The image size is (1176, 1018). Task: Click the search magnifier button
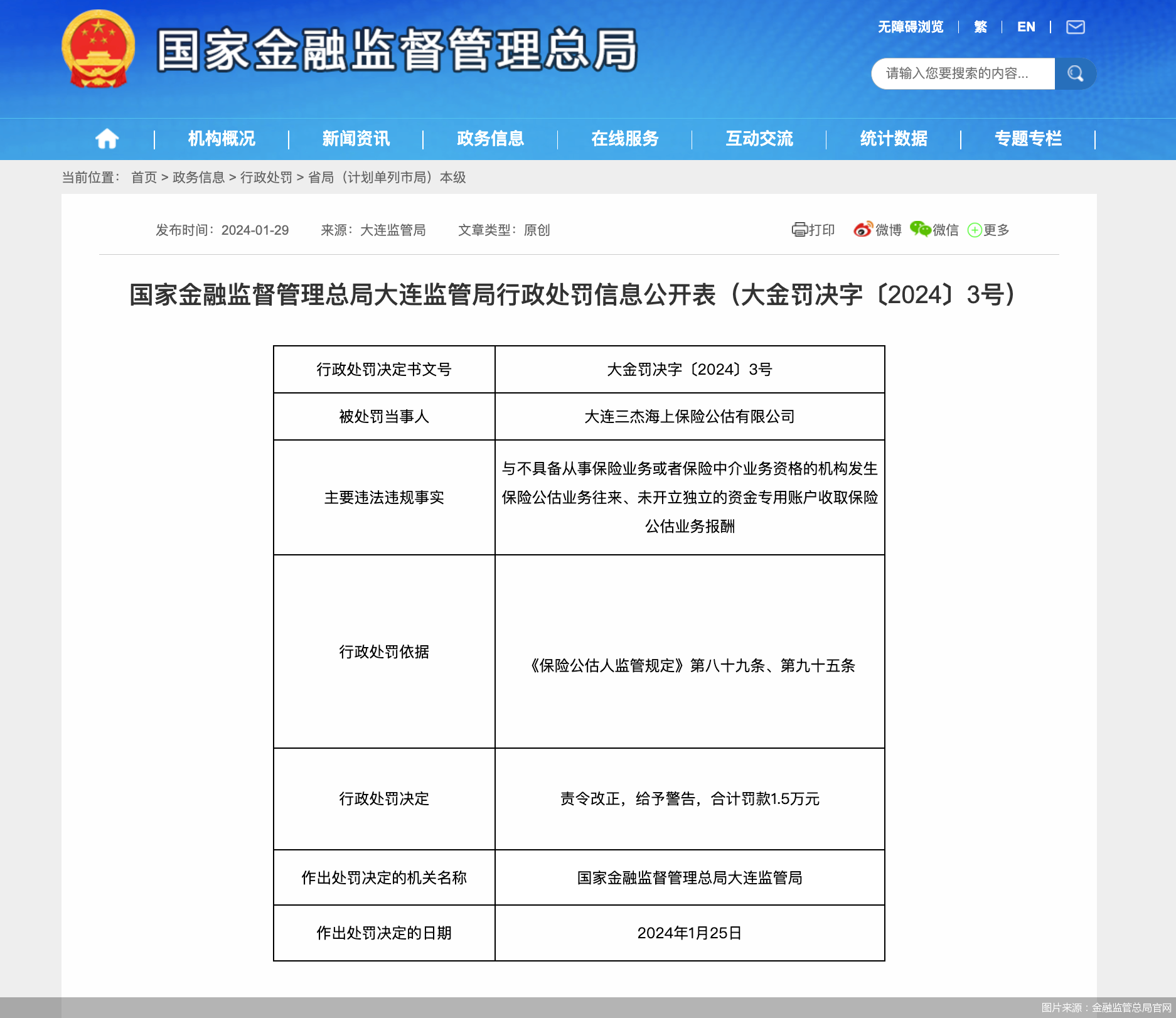[x=1075, y=73]
